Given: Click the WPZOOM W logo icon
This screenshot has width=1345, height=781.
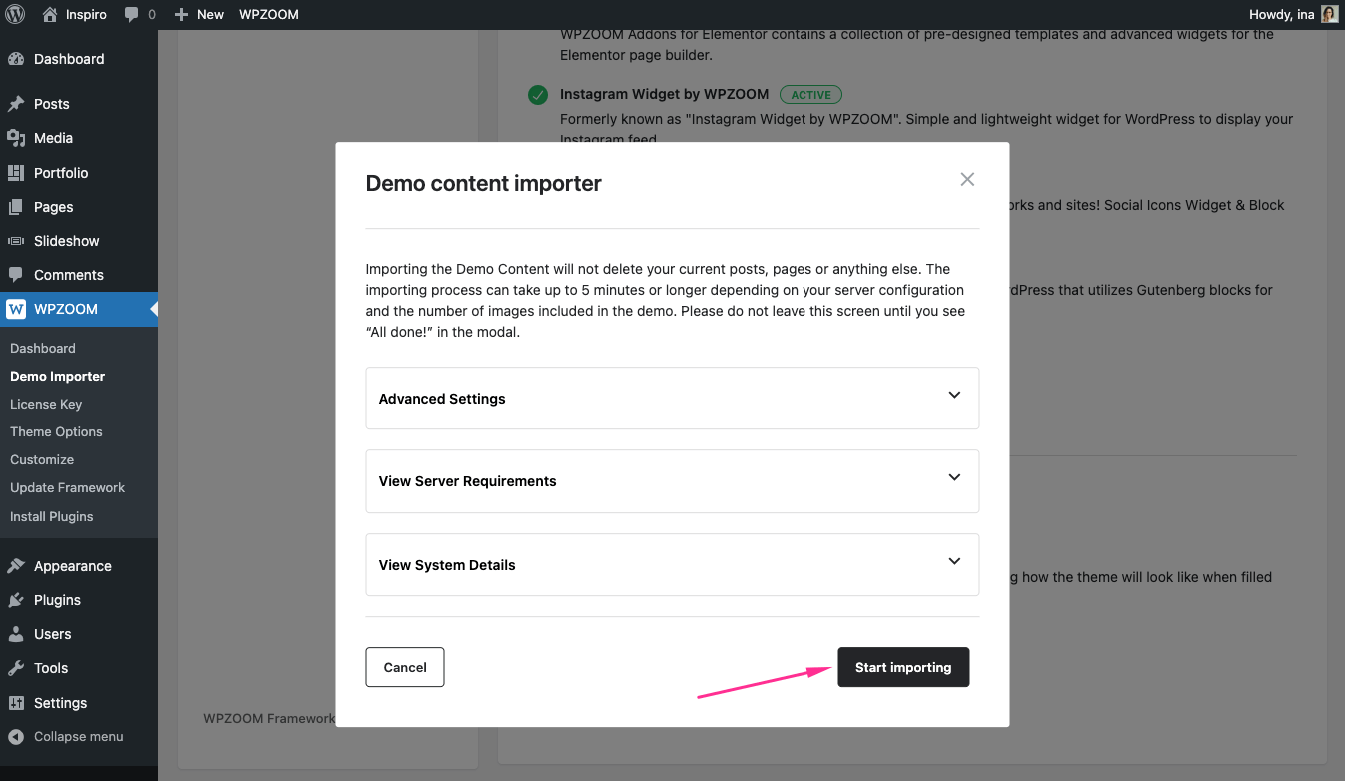Looking at the screenshot, I should click(16, 309).
